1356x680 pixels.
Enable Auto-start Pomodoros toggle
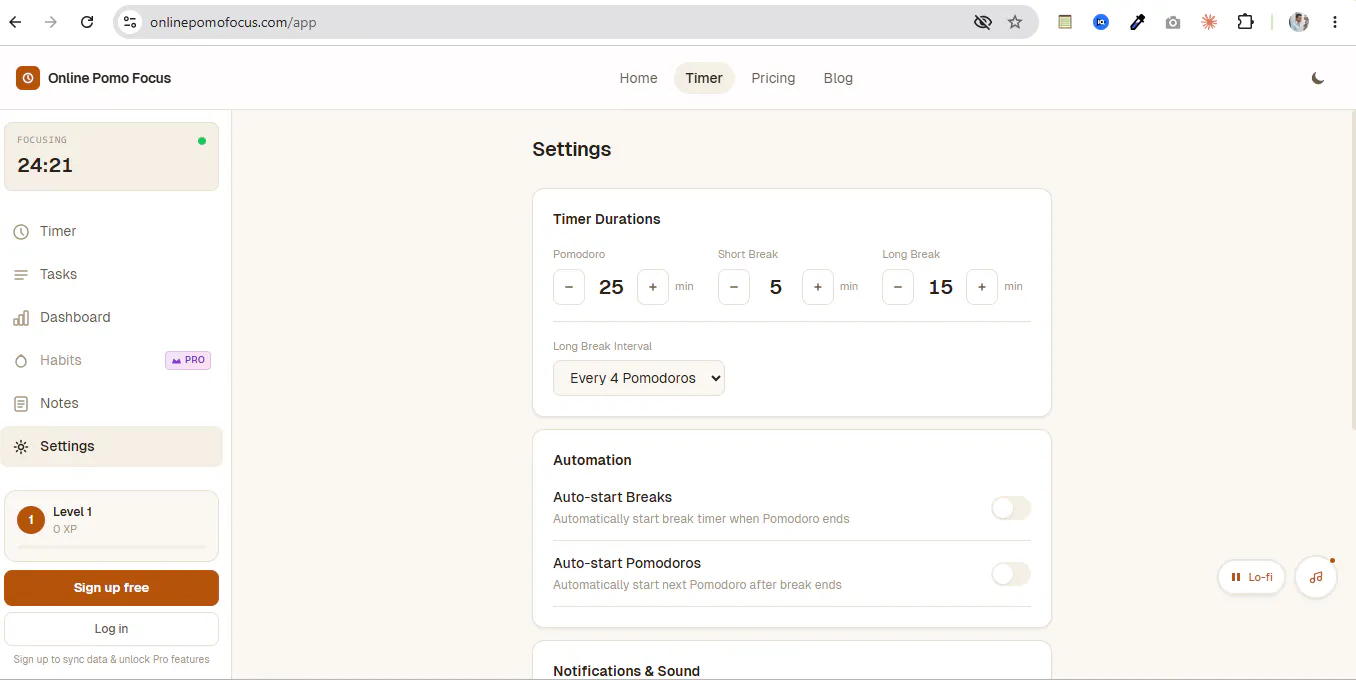1011,574
